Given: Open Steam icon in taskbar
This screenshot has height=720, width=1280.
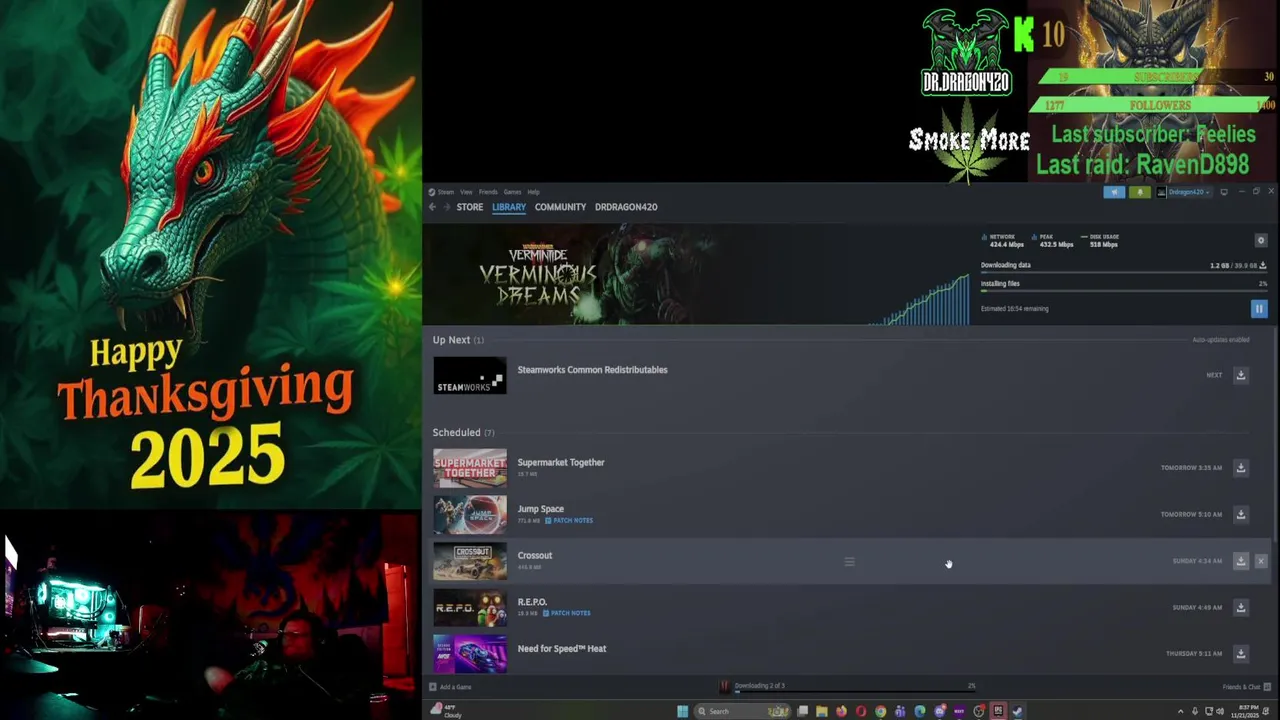Looking at the screenshot, I should click(x=1017, y=711).
